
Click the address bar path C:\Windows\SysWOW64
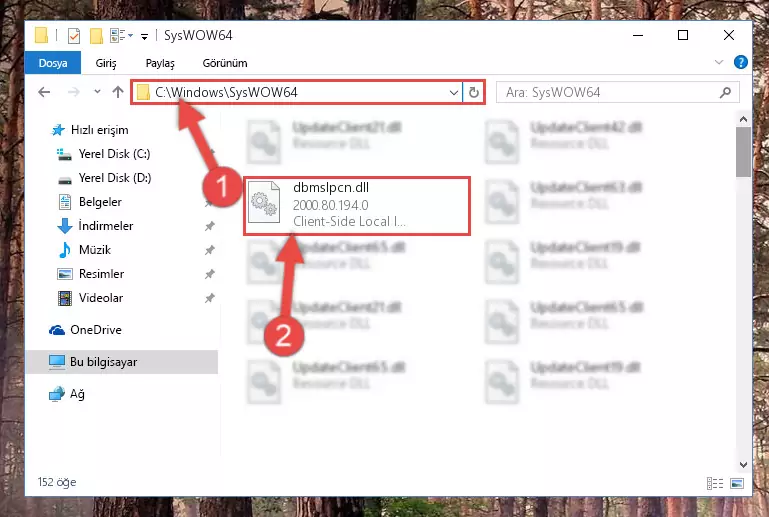tap(226, 92)
